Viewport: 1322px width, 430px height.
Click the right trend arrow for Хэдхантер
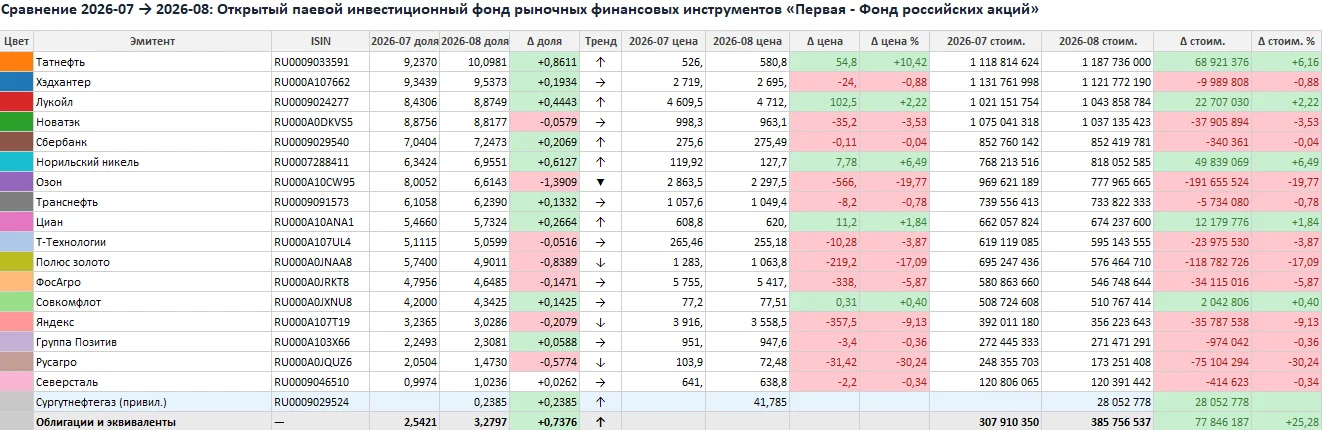pyautogui.click(x=600, y=81)
